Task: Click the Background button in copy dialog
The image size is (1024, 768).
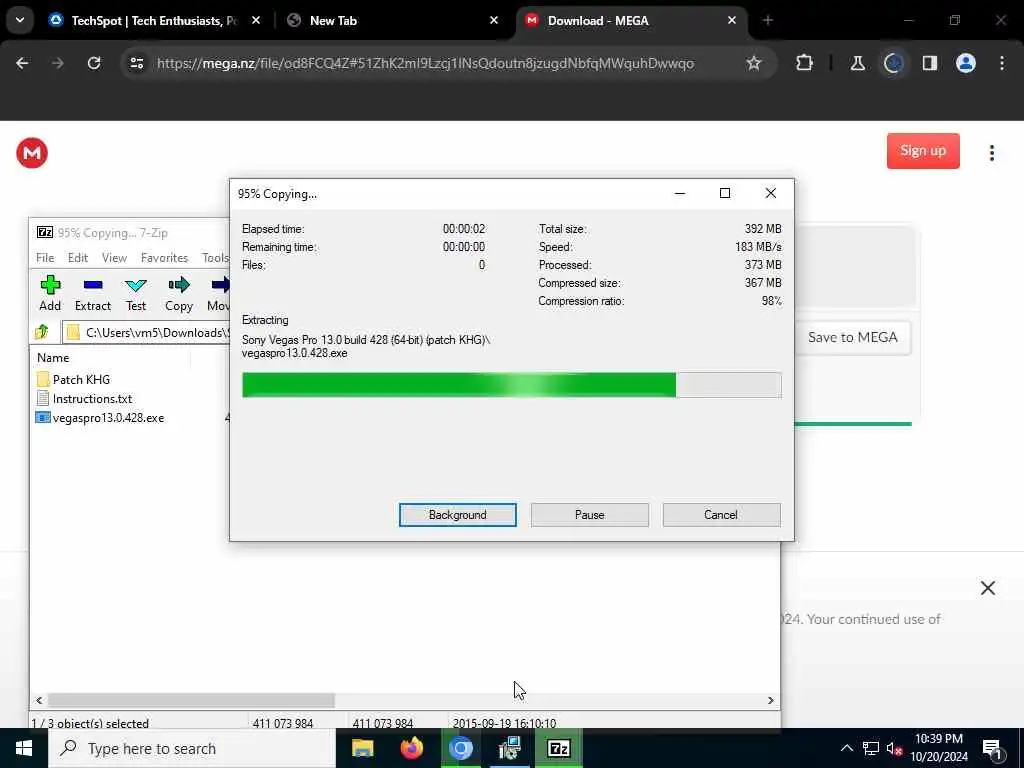Action: (457, 515)
